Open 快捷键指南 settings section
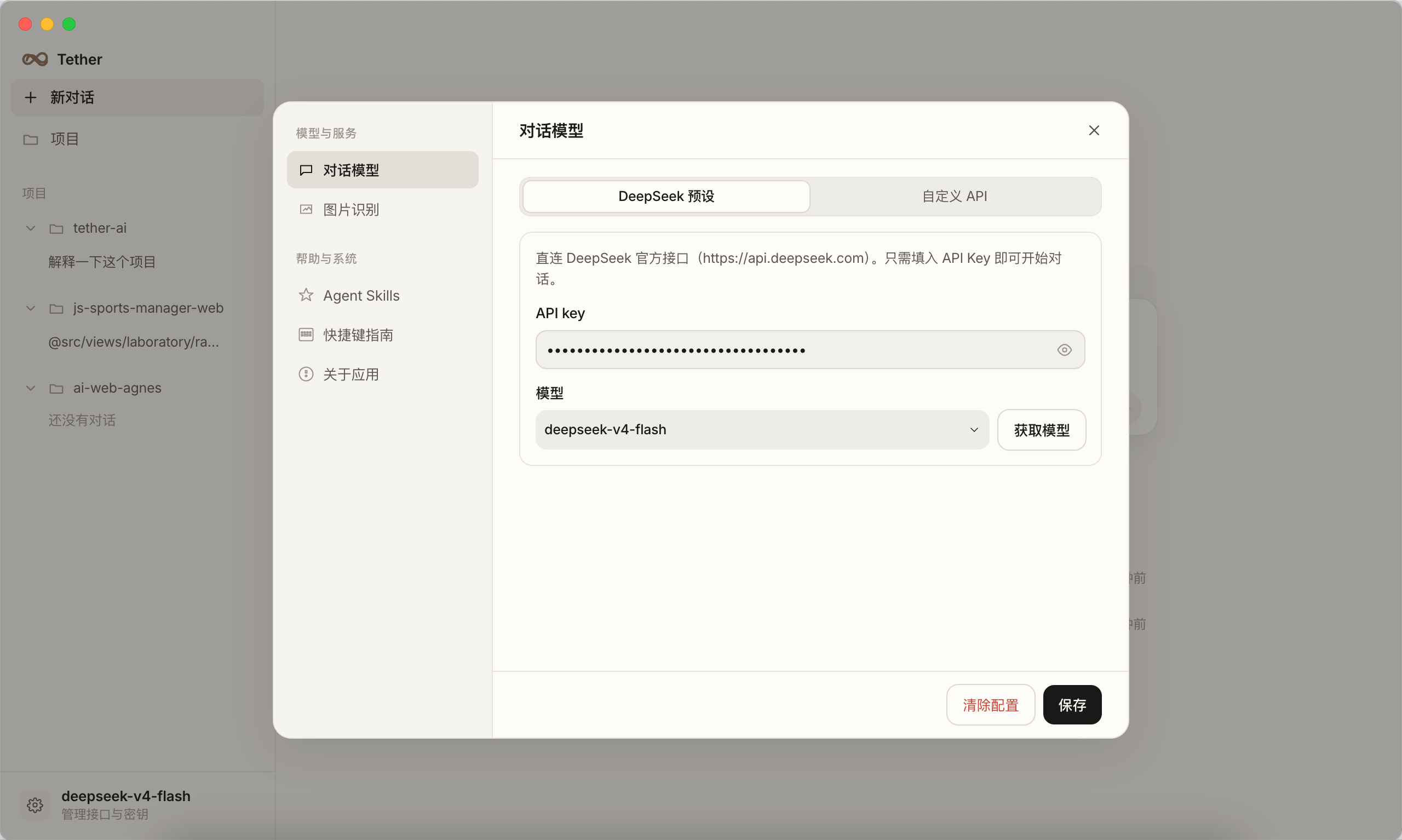The image size is (1402, 840). (383, 335)
